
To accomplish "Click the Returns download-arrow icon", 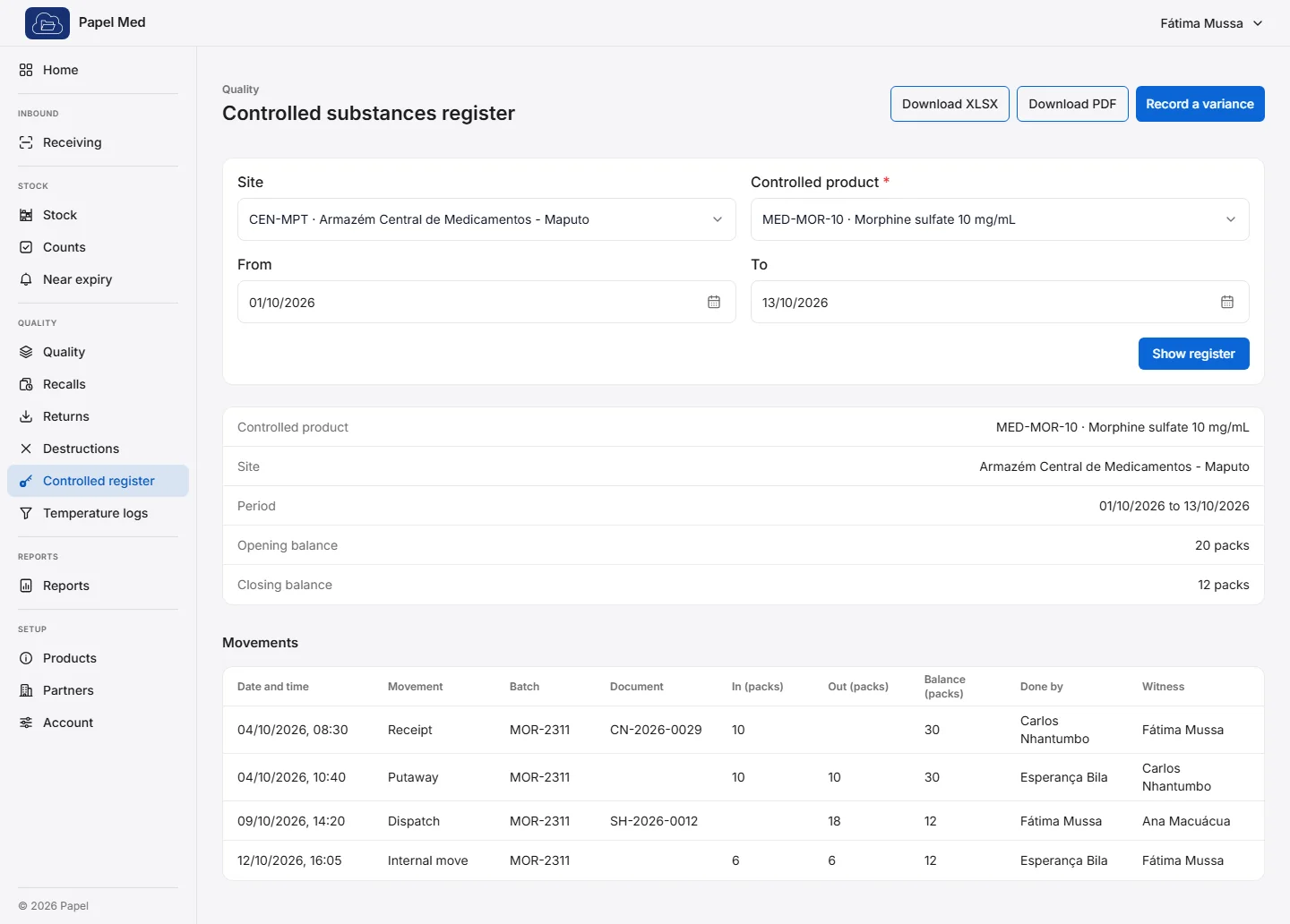I will coord(26,416).
